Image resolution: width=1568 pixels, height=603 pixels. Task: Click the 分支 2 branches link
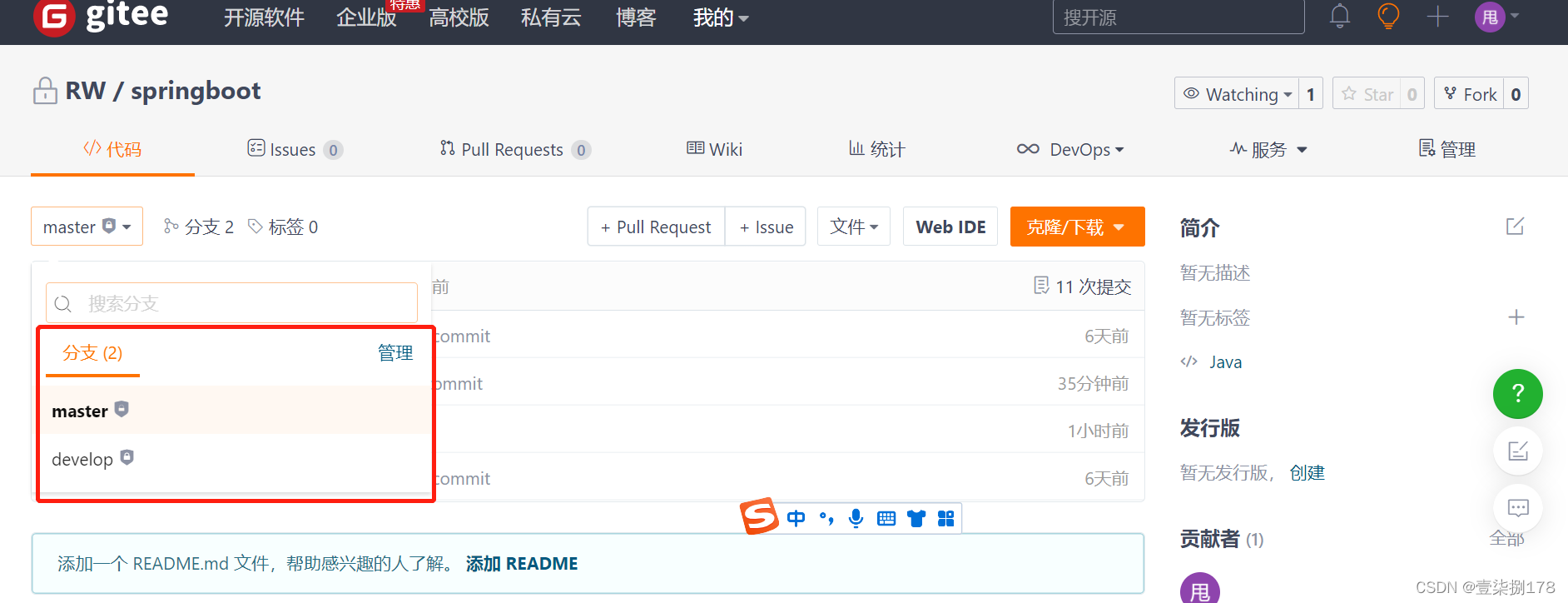[x=199, y=227]
